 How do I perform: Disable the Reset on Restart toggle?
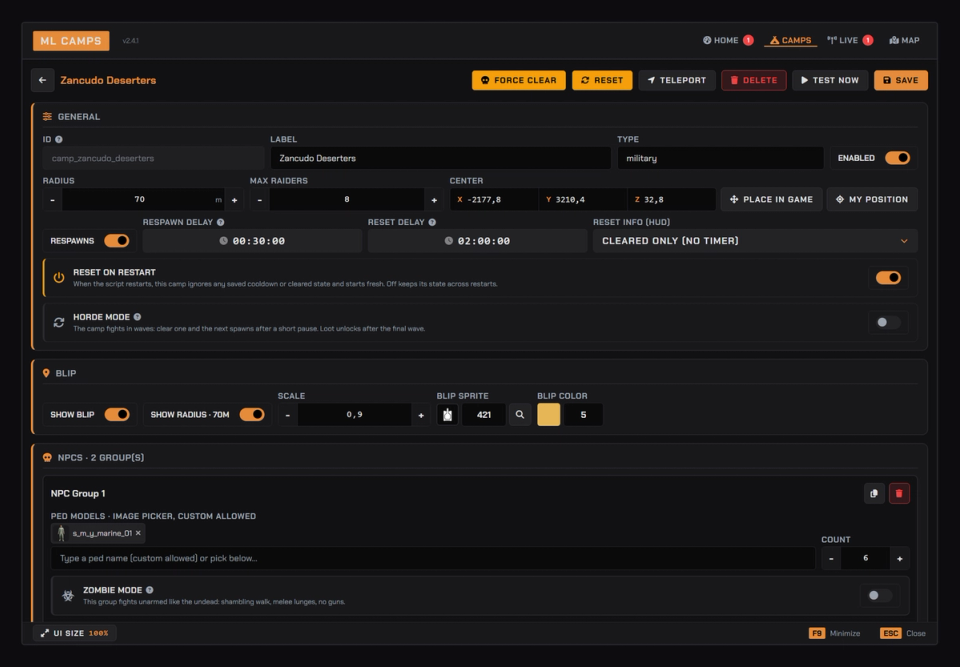click(x=888, y=277)
